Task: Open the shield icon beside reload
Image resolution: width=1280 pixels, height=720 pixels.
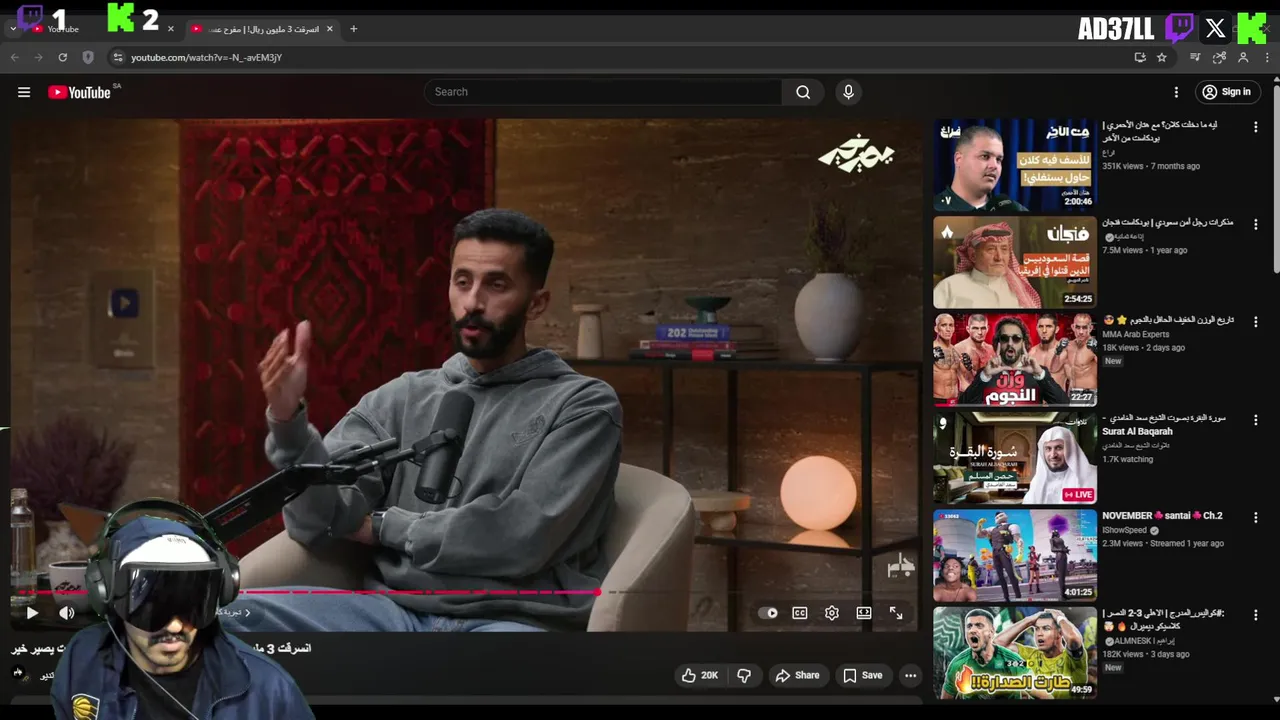Action: click(x=88, y=57)
